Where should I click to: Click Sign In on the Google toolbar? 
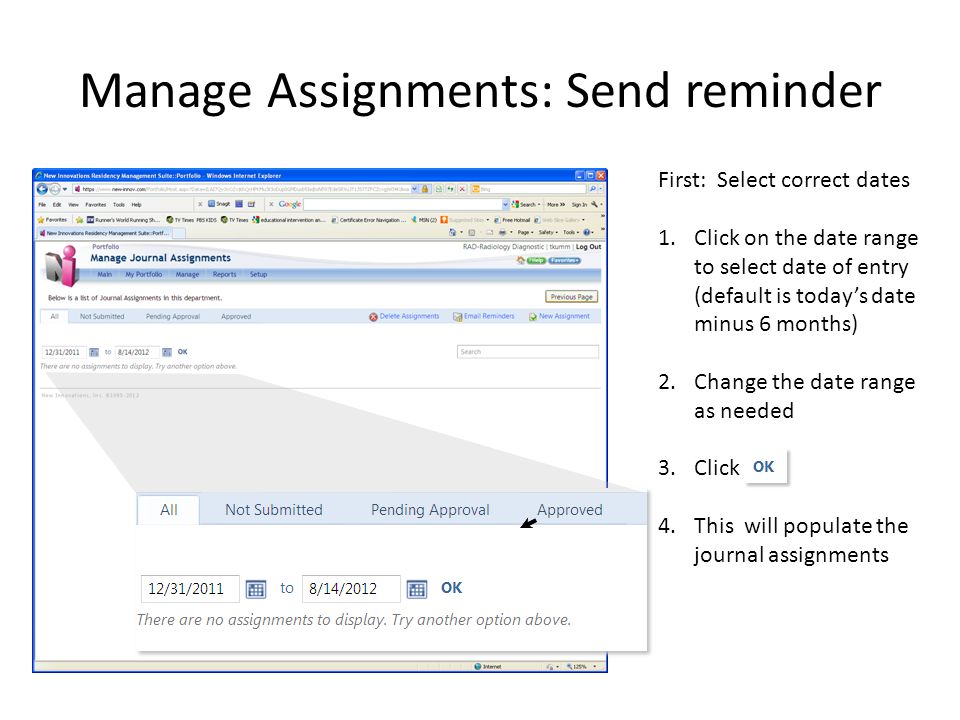click(579, 204)
